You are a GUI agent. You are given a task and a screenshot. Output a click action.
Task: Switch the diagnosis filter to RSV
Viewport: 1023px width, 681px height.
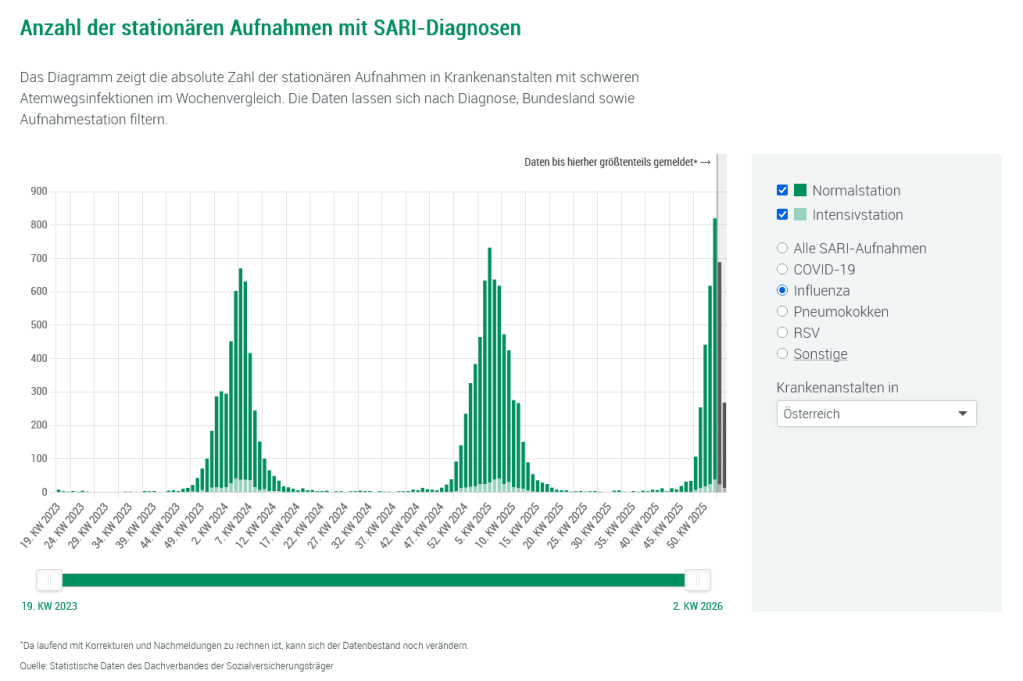[783, 333]
